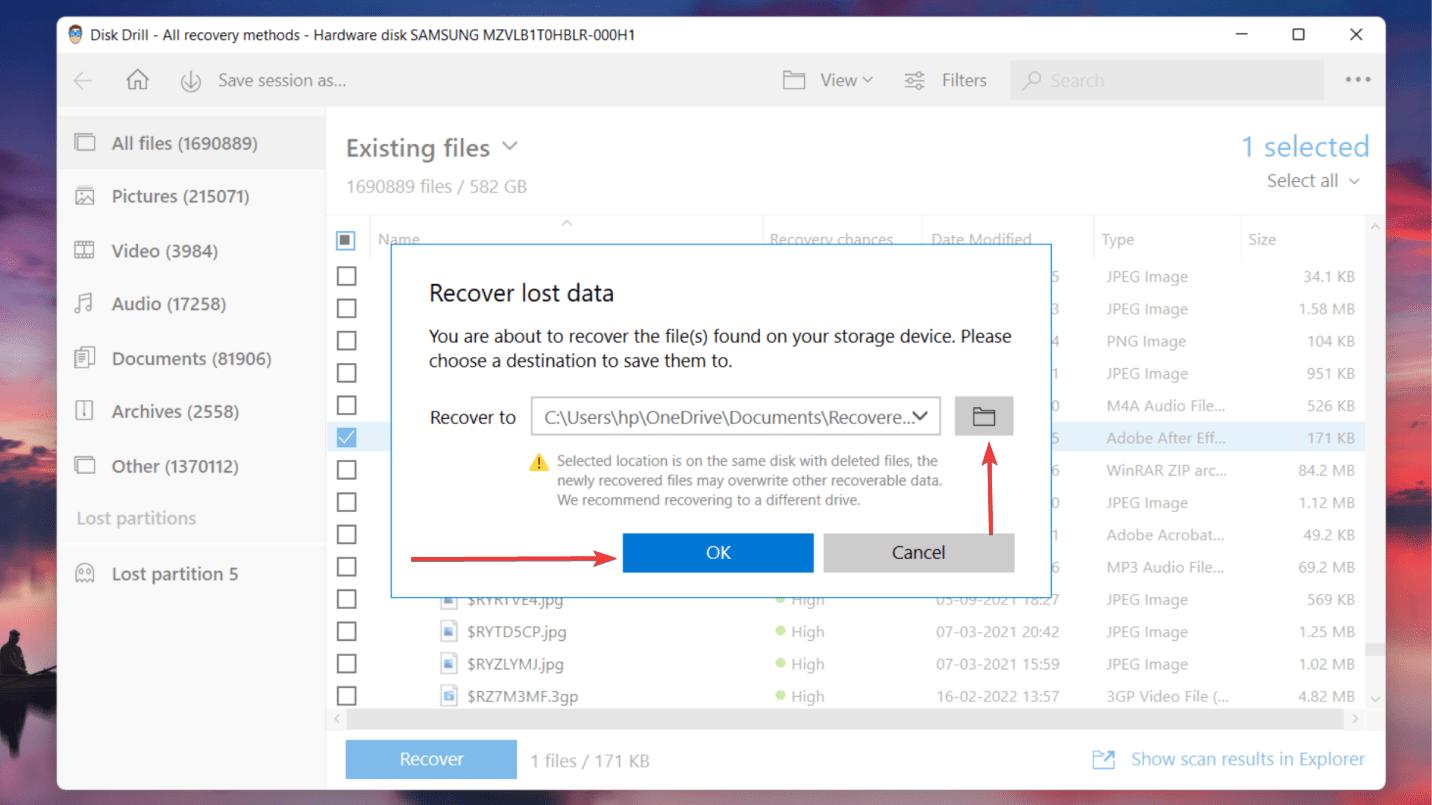Click the $RYZLYMJ.jpg file icon
Screen dimensions: 1432x805
point(449,663)
